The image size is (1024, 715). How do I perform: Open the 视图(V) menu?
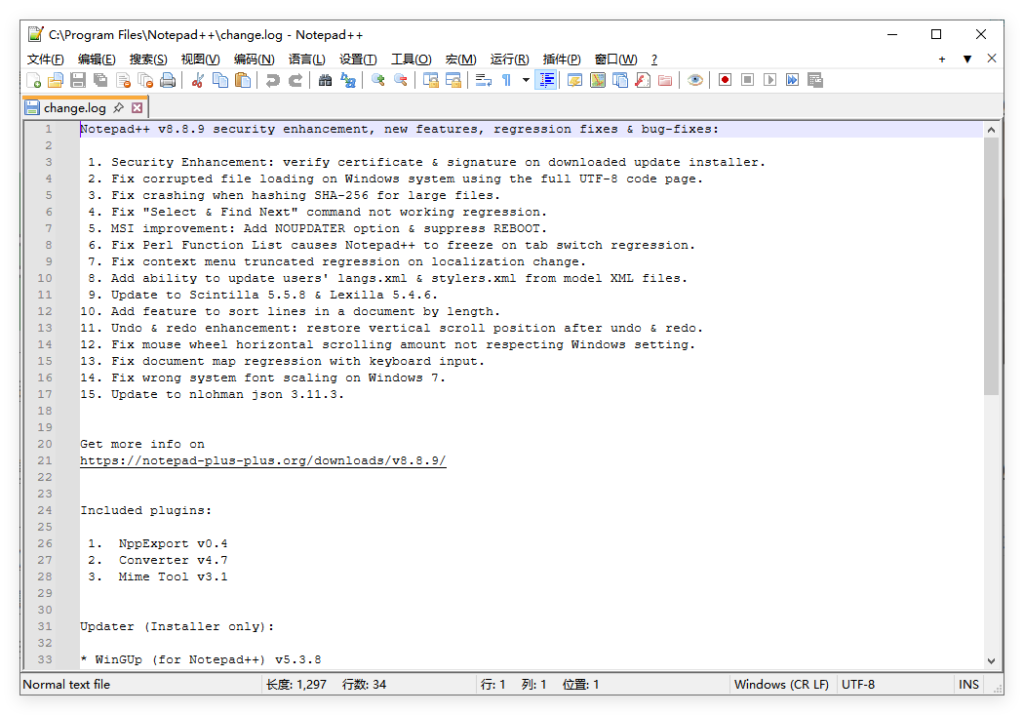pos(200,59)
